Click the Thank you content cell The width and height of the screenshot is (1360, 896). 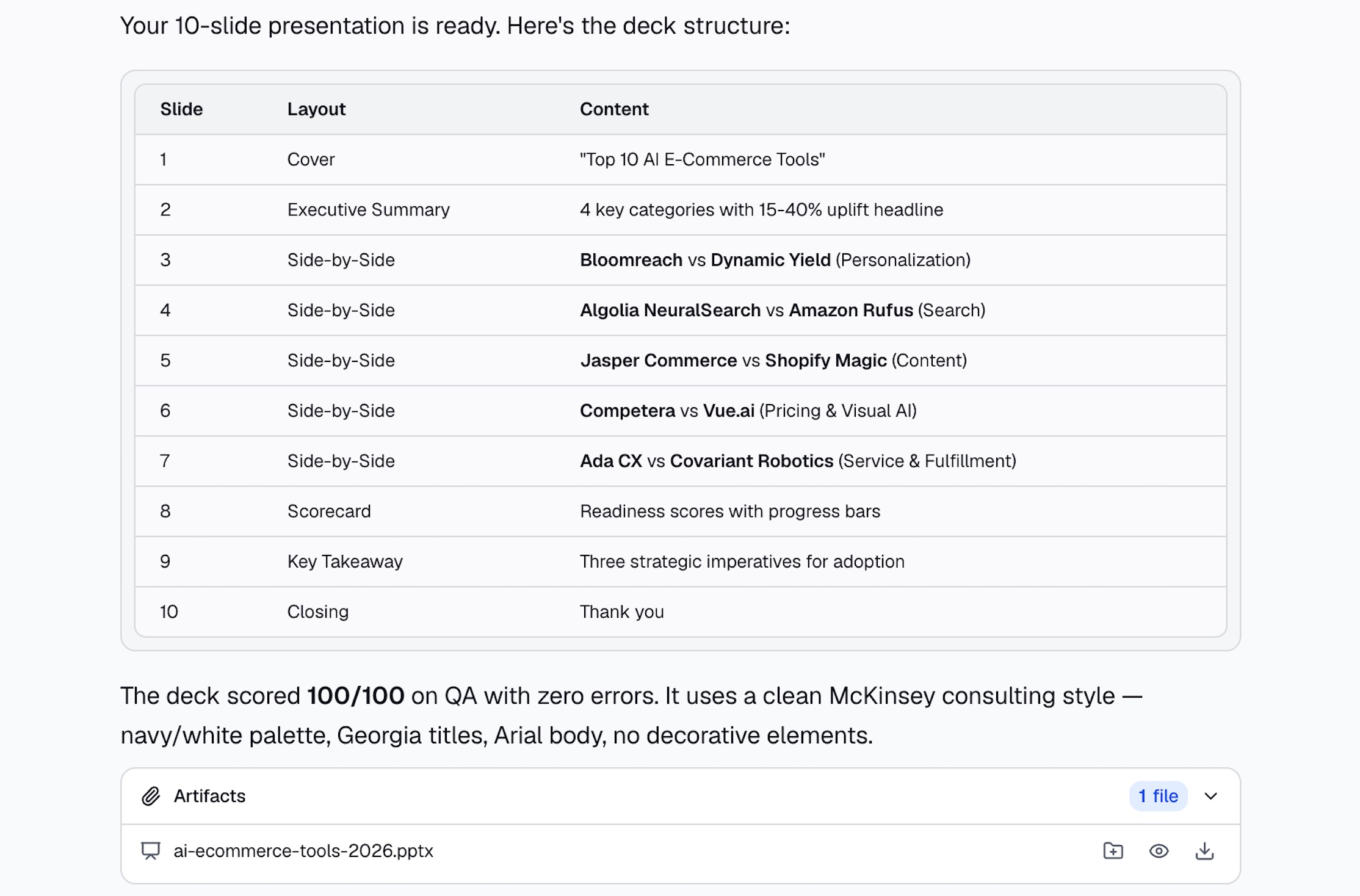pyautogui.click(x=621, y=612)
